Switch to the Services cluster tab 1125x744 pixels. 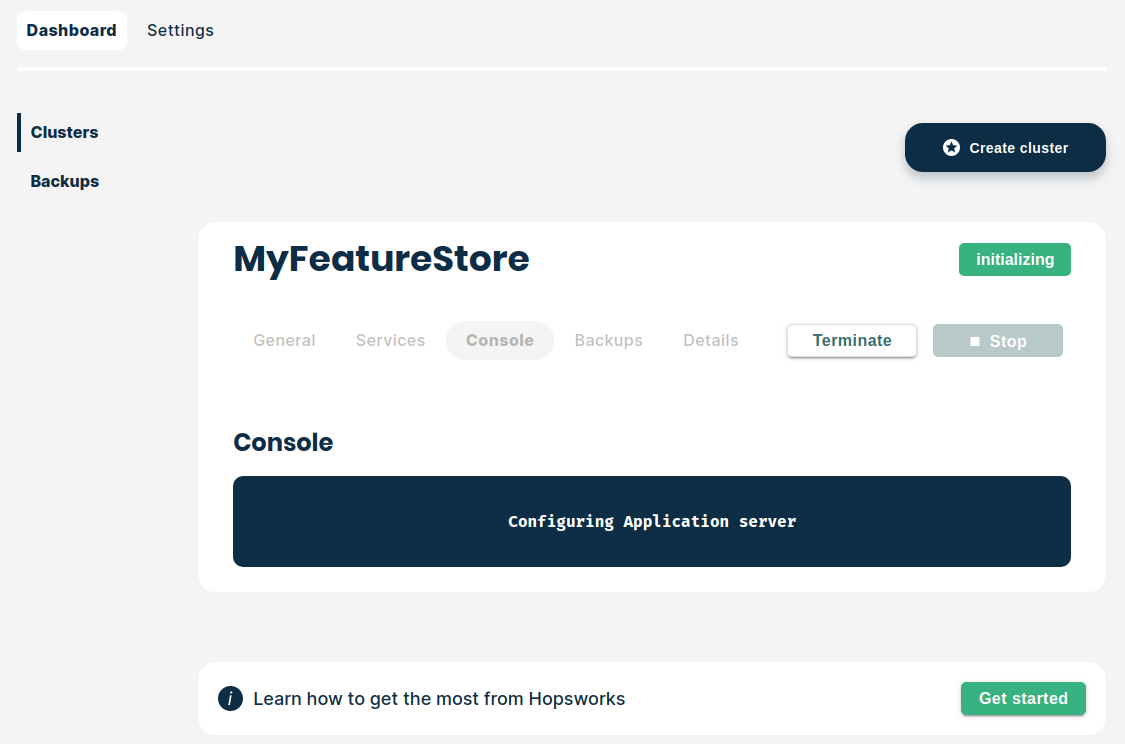(x=390, y=340)
